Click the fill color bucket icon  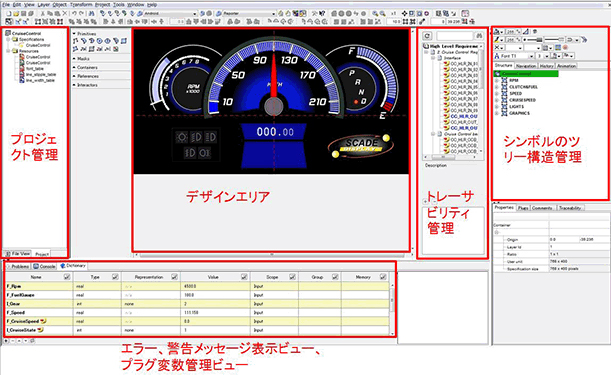[496, 32]
